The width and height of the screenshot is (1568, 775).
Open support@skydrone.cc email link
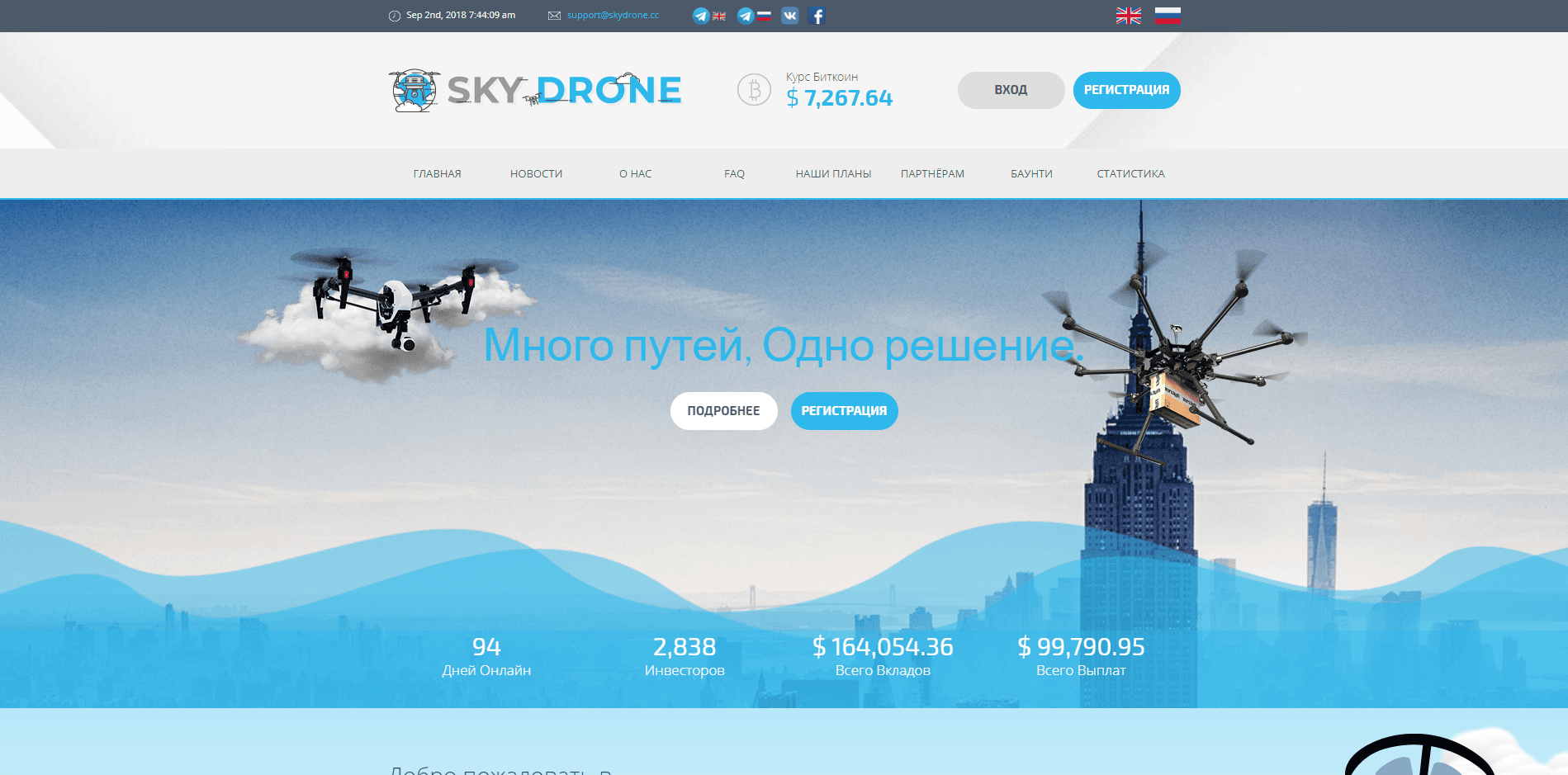click(613, 14)
